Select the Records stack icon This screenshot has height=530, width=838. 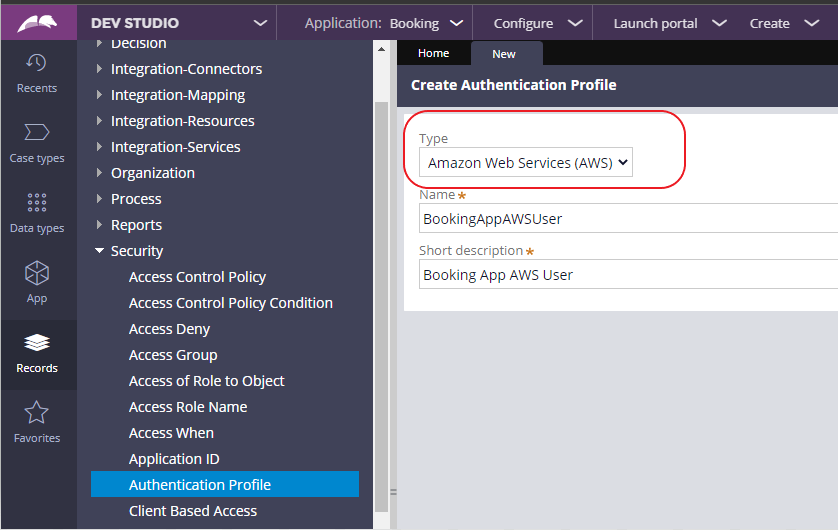tap(37, 342)
